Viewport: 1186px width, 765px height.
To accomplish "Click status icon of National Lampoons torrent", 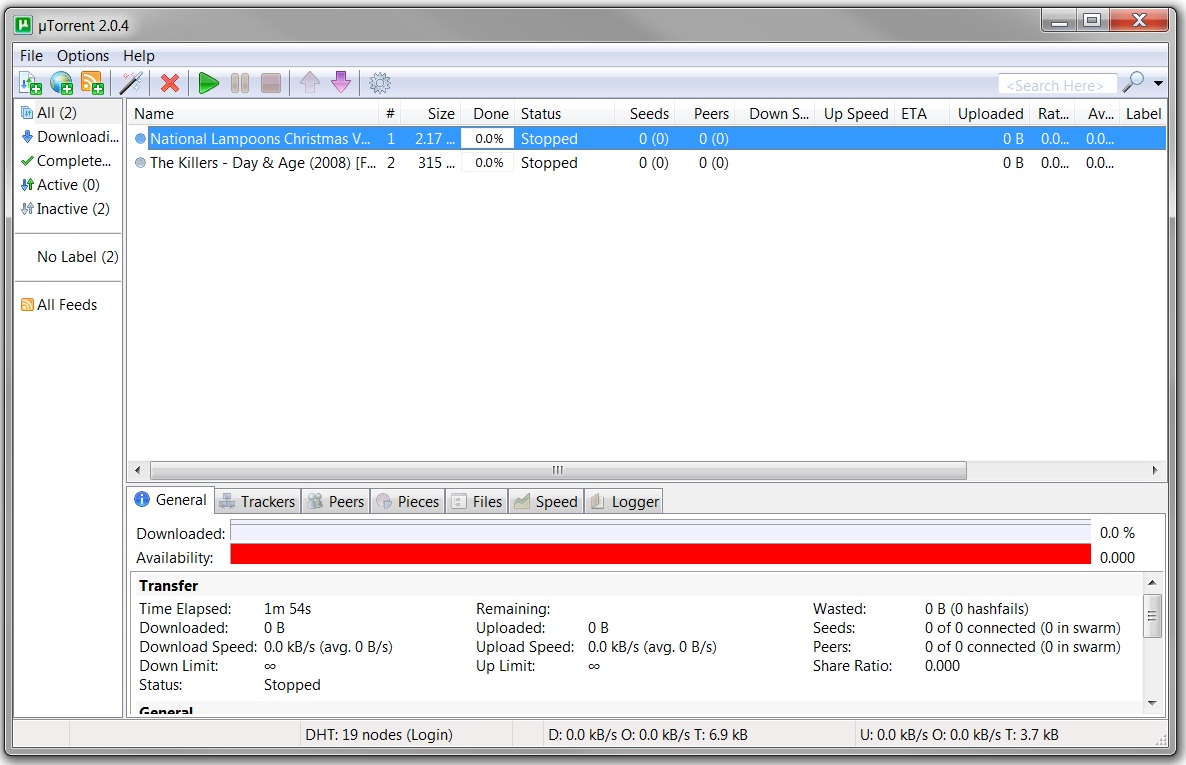I will tap(140, 138).
